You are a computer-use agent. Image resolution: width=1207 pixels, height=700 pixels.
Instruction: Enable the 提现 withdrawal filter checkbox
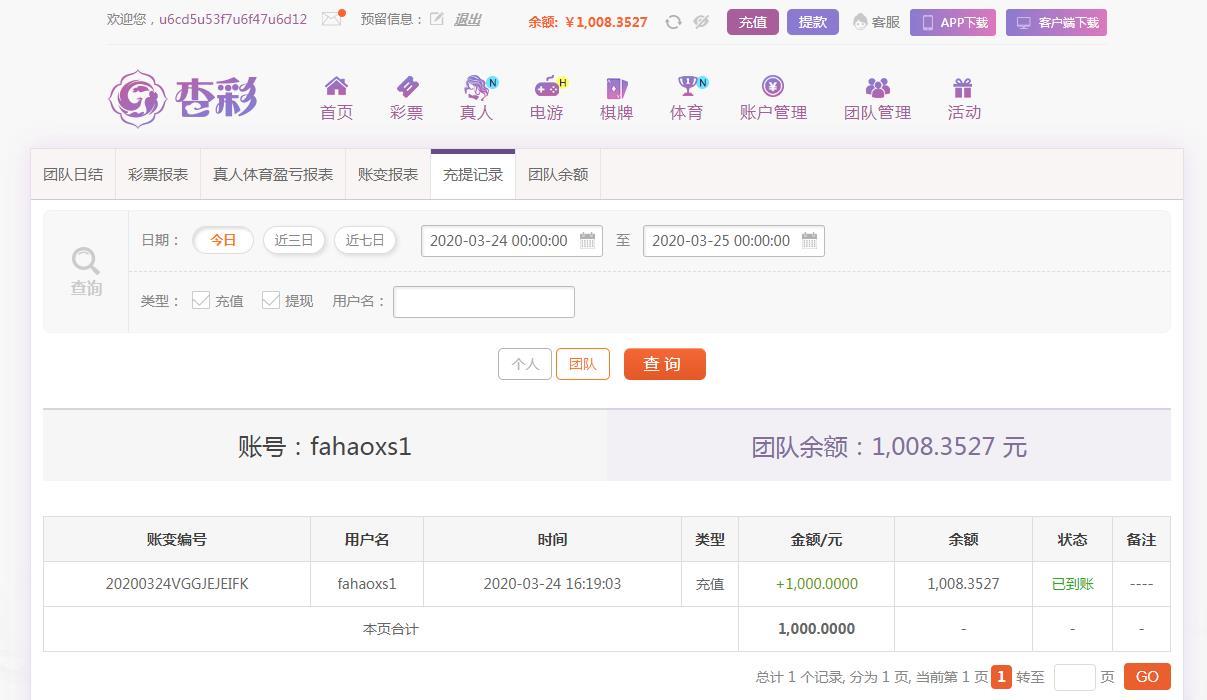271,300
